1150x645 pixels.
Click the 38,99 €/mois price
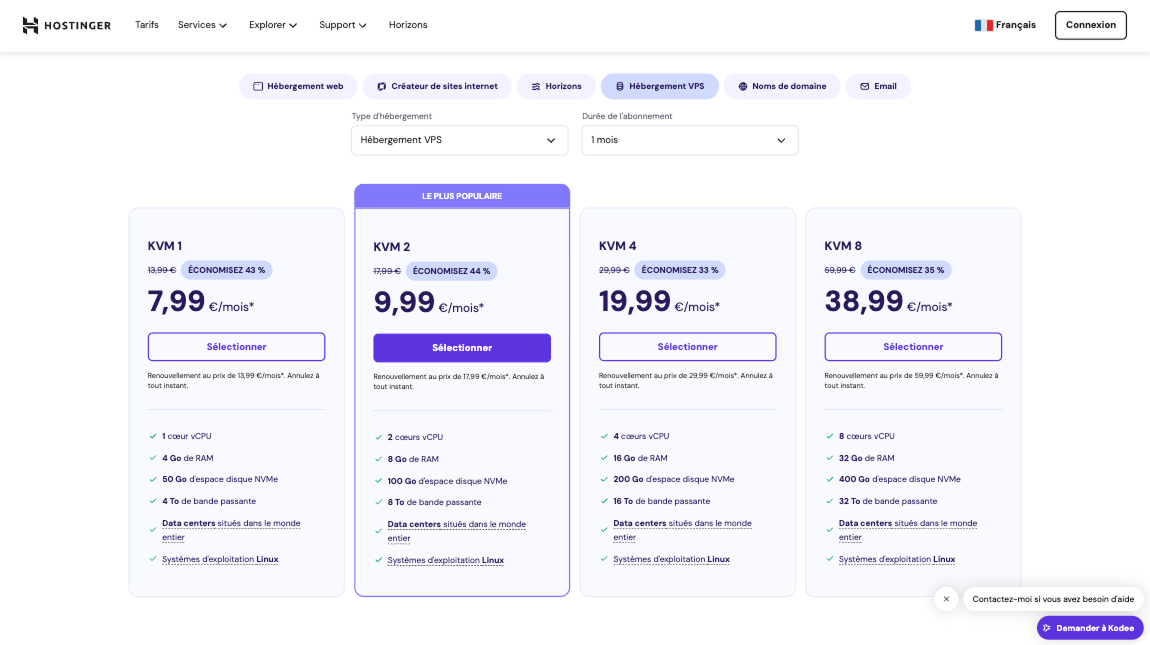888,302
